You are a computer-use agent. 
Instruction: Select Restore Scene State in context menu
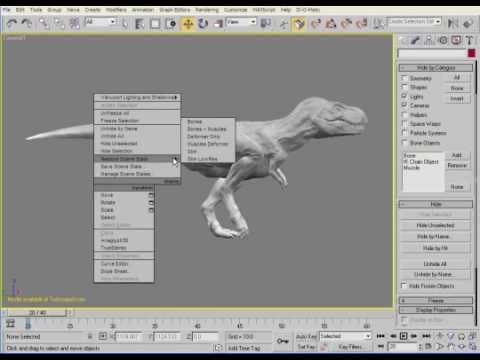[137, 159]
